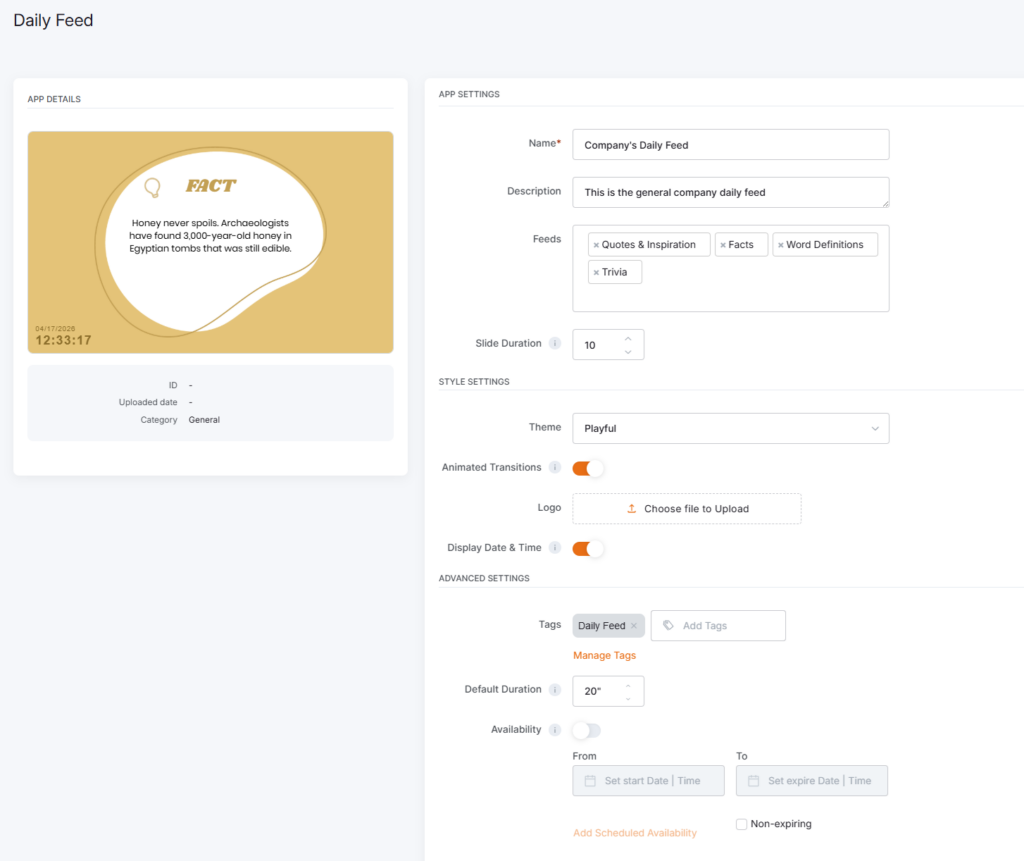Click the info icon next to Default Duration
The height and width of the screenshot is (861, 1024).
pyautogui.click(x=555, y=690)
